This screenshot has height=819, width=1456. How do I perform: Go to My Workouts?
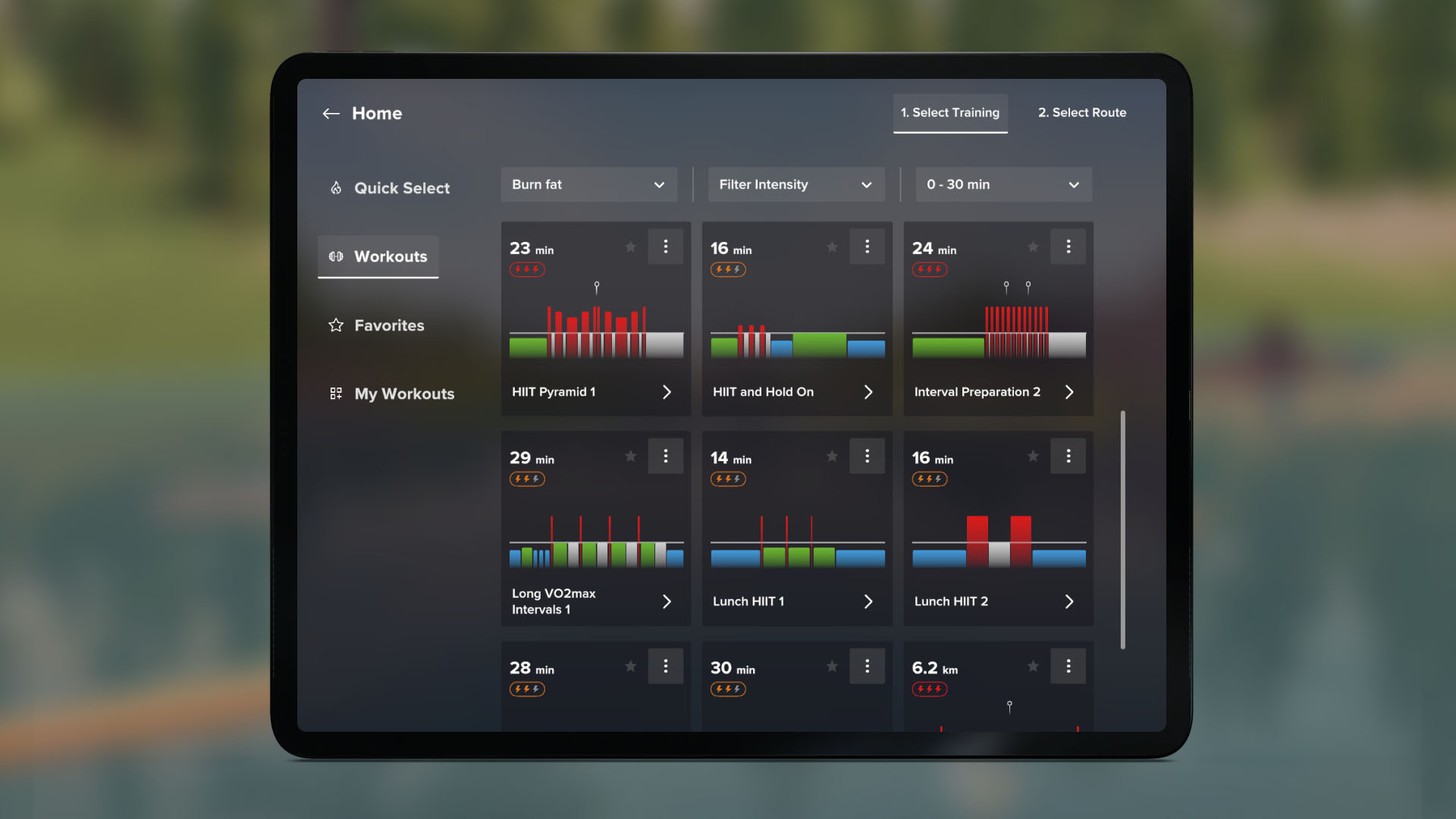pyautogui.click(x=391, y=394)
